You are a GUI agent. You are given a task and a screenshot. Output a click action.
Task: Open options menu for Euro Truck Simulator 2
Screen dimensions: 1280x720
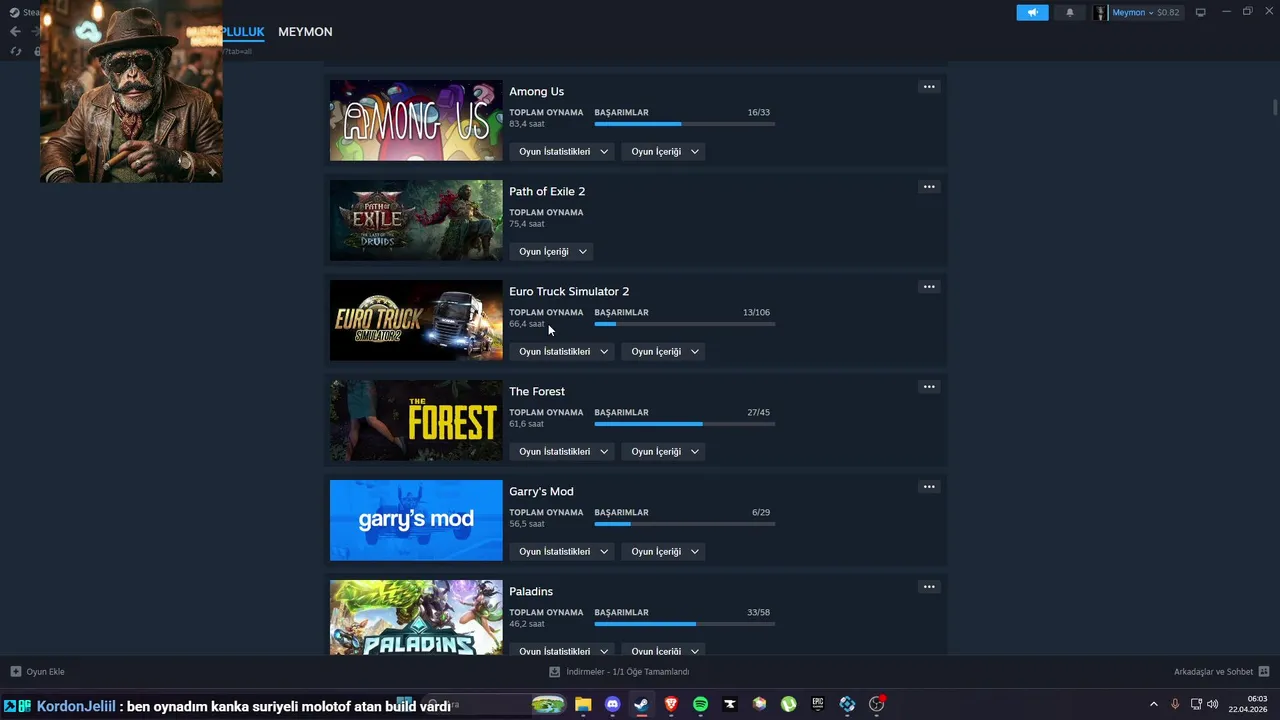[929, 287]
